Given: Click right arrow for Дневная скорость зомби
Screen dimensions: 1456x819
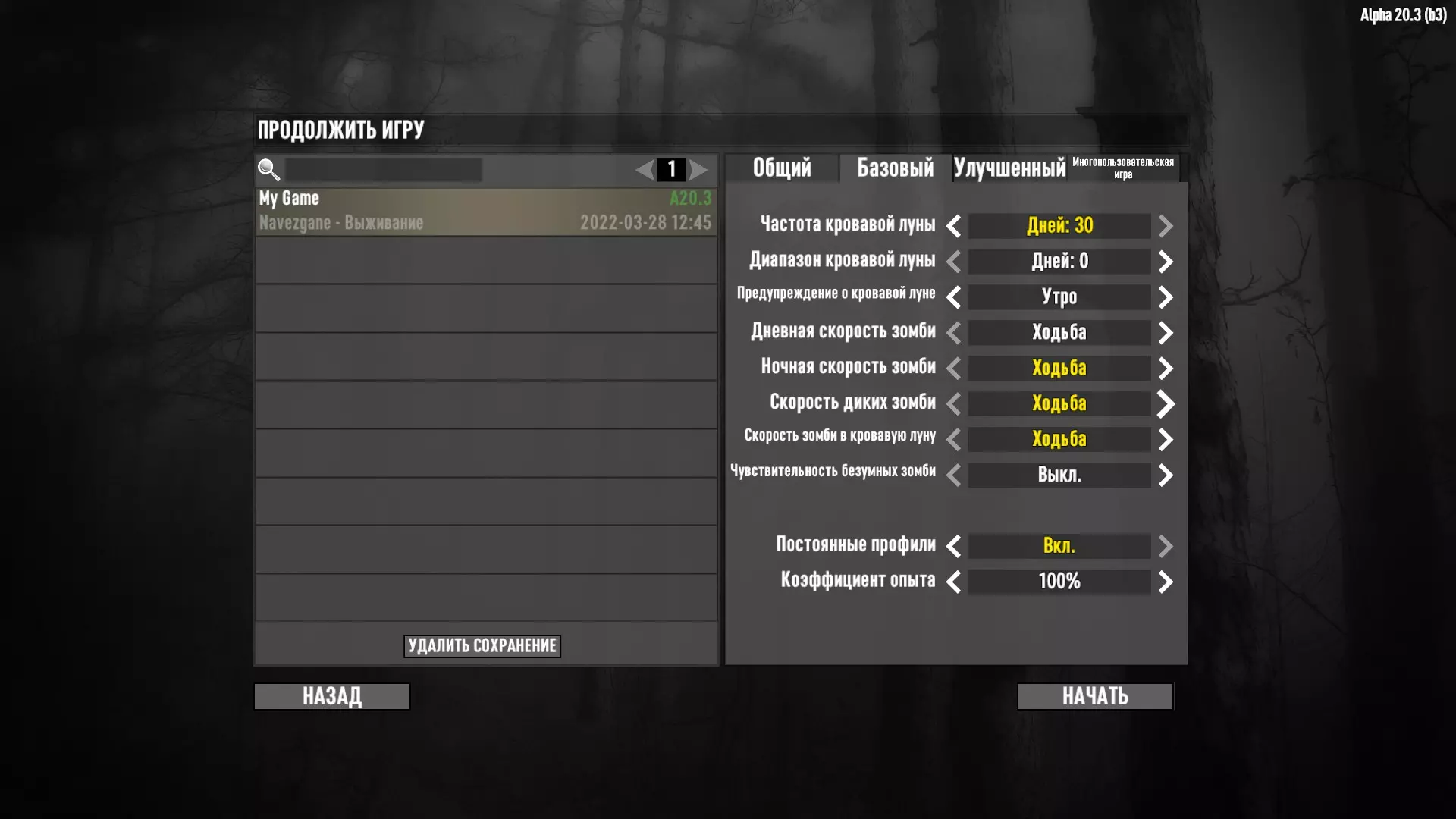Looking at the screenshot, I should point(1166,333).
